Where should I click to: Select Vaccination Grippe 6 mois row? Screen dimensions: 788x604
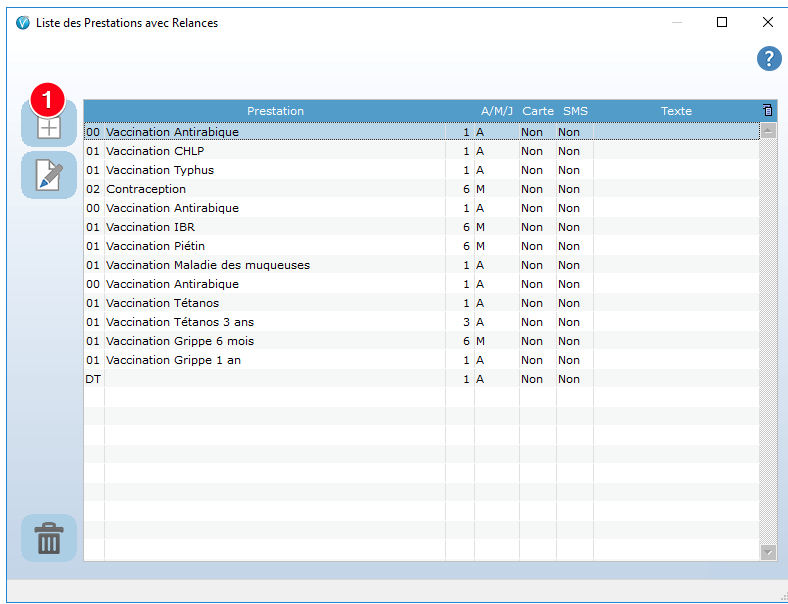click(x=422, y=341)
